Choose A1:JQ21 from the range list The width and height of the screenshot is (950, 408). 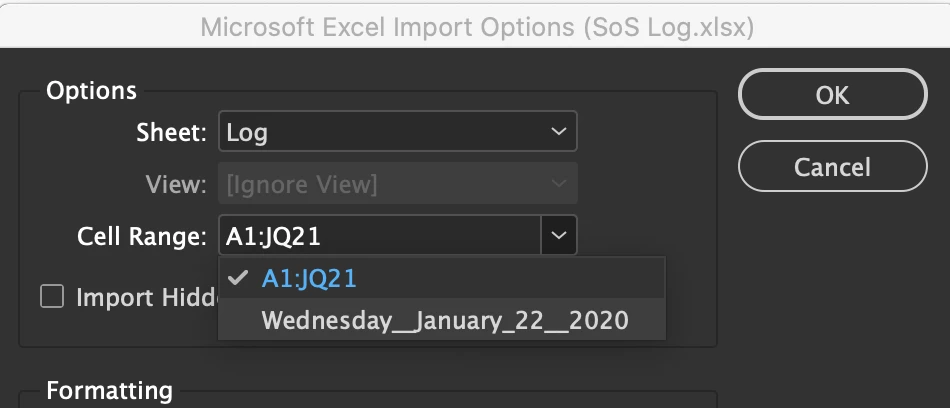[309, 279]
